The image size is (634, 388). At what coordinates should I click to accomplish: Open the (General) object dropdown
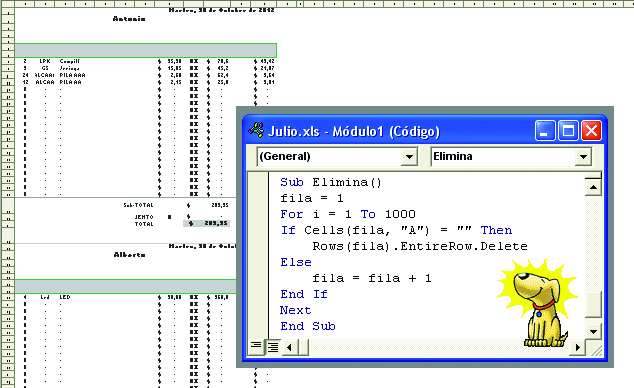409,157
